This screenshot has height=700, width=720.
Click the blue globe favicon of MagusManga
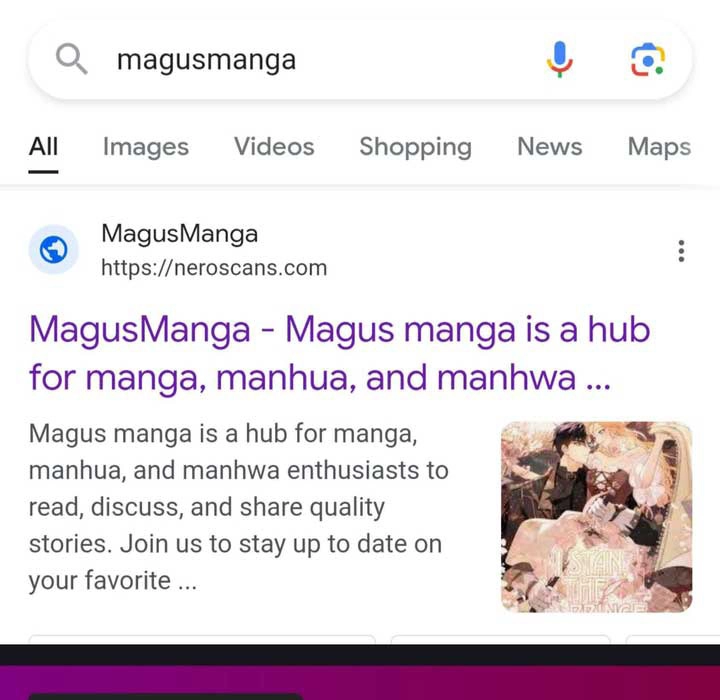point(54,250)
